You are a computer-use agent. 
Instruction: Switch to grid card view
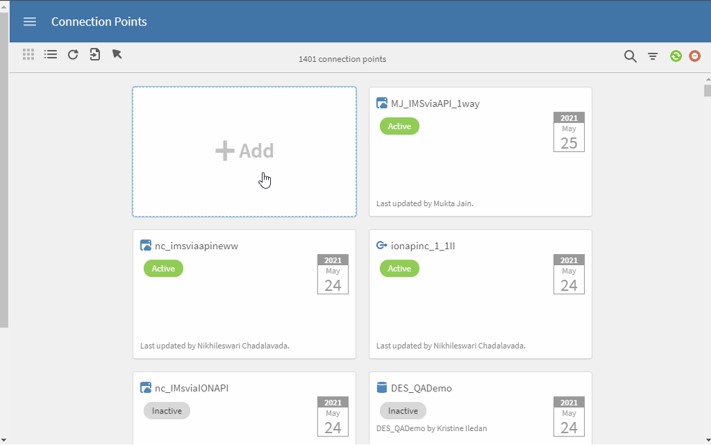28,54
